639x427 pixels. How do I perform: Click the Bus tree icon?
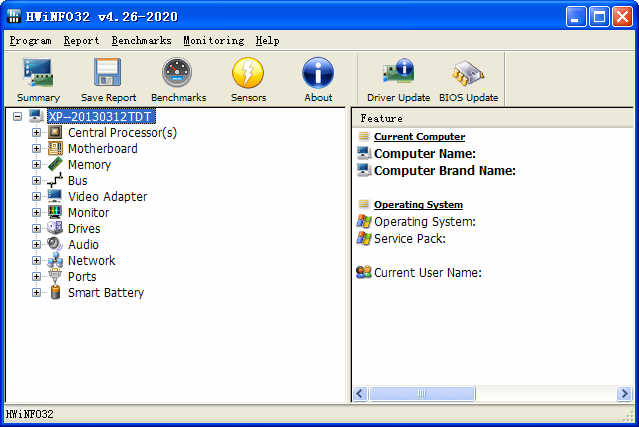(x=55, y=180)
